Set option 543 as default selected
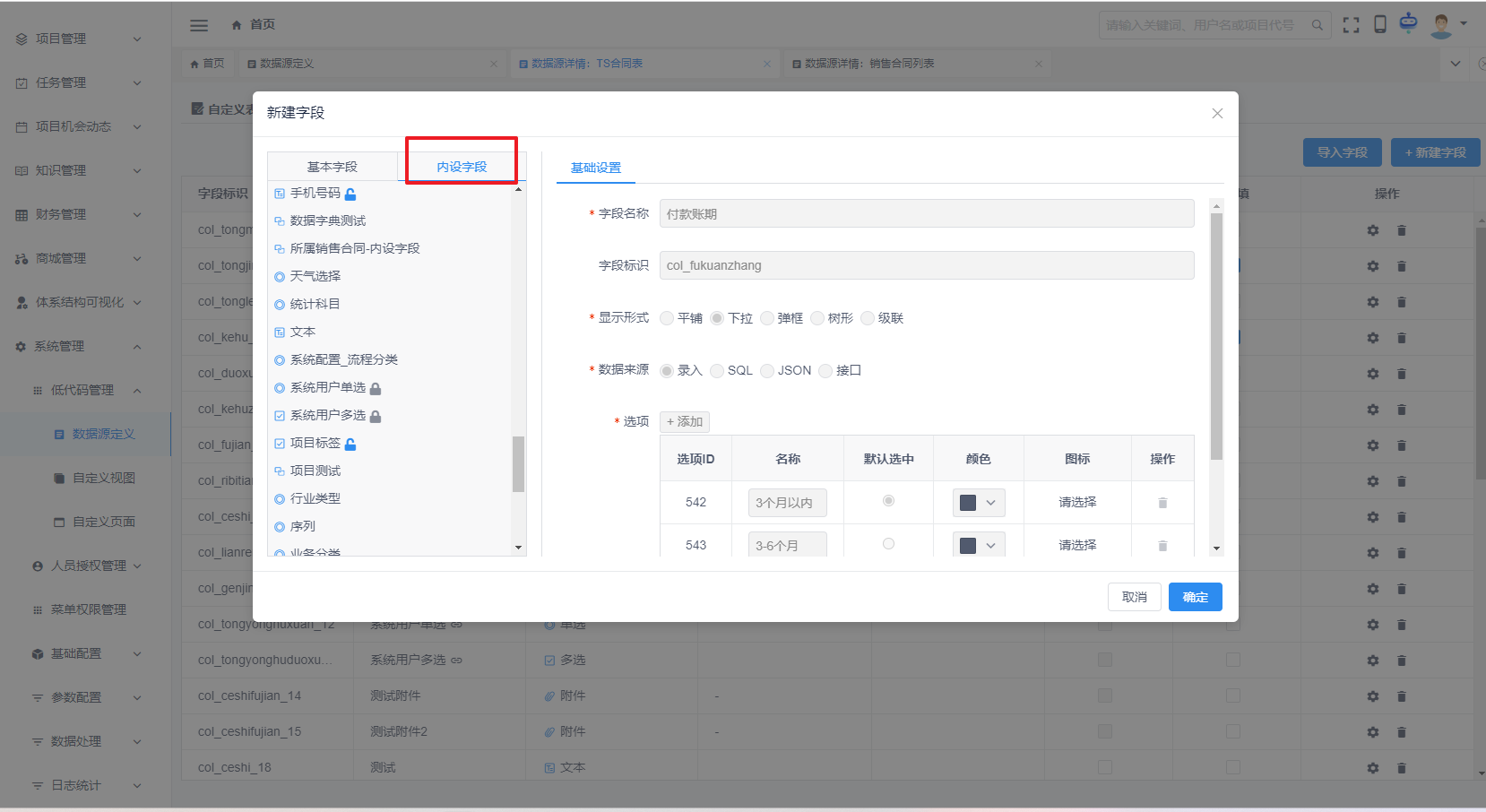The height and width of the screenshot is (812, 1486). (x=888, y=543)
